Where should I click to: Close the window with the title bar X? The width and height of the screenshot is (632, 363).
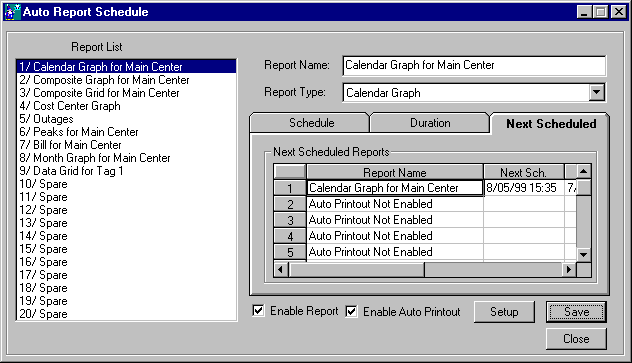click(618, 12)
